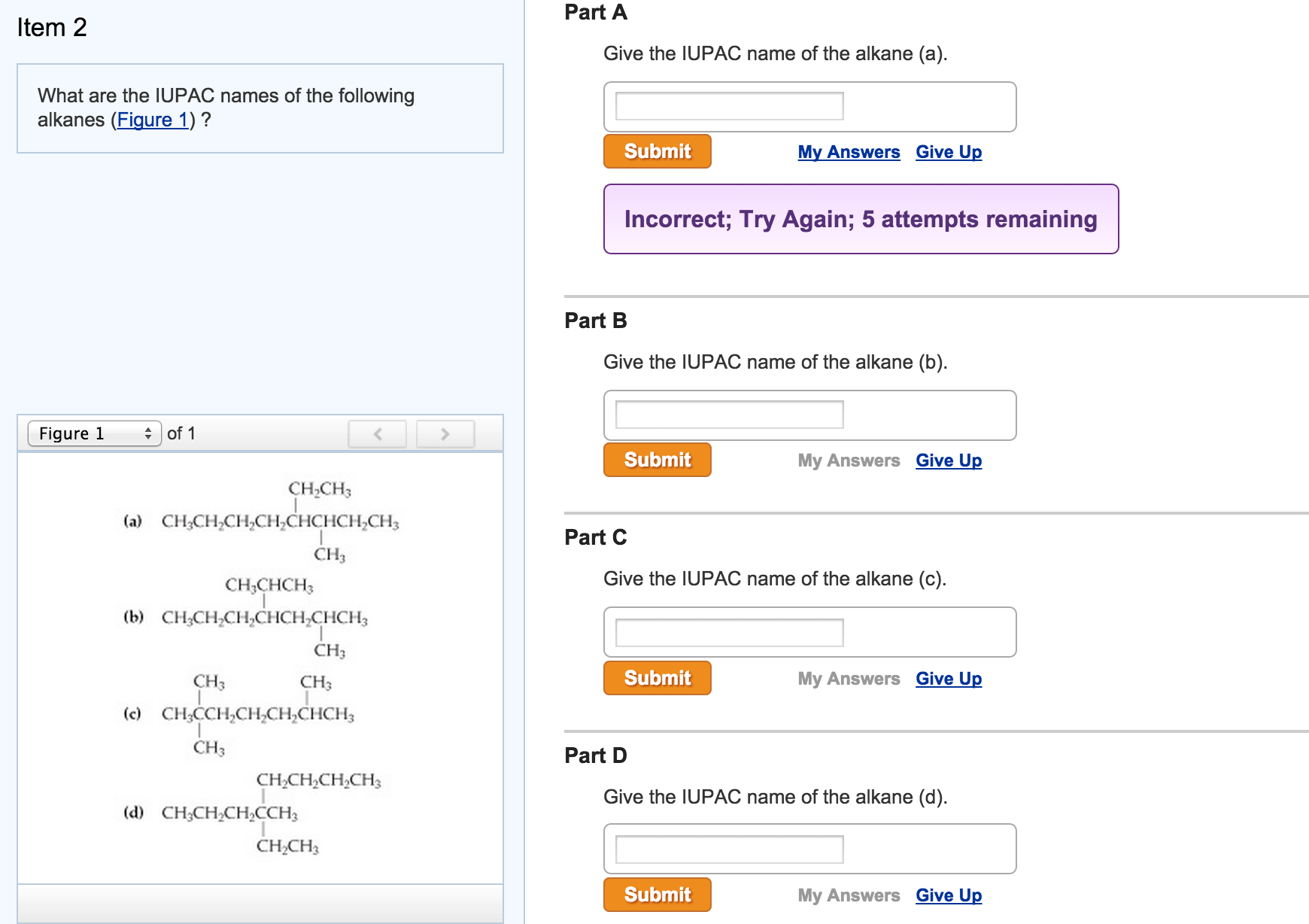
Task: Click 'Give the IUPAC name of the alkane (b).'
Action: tap(776, 362)
